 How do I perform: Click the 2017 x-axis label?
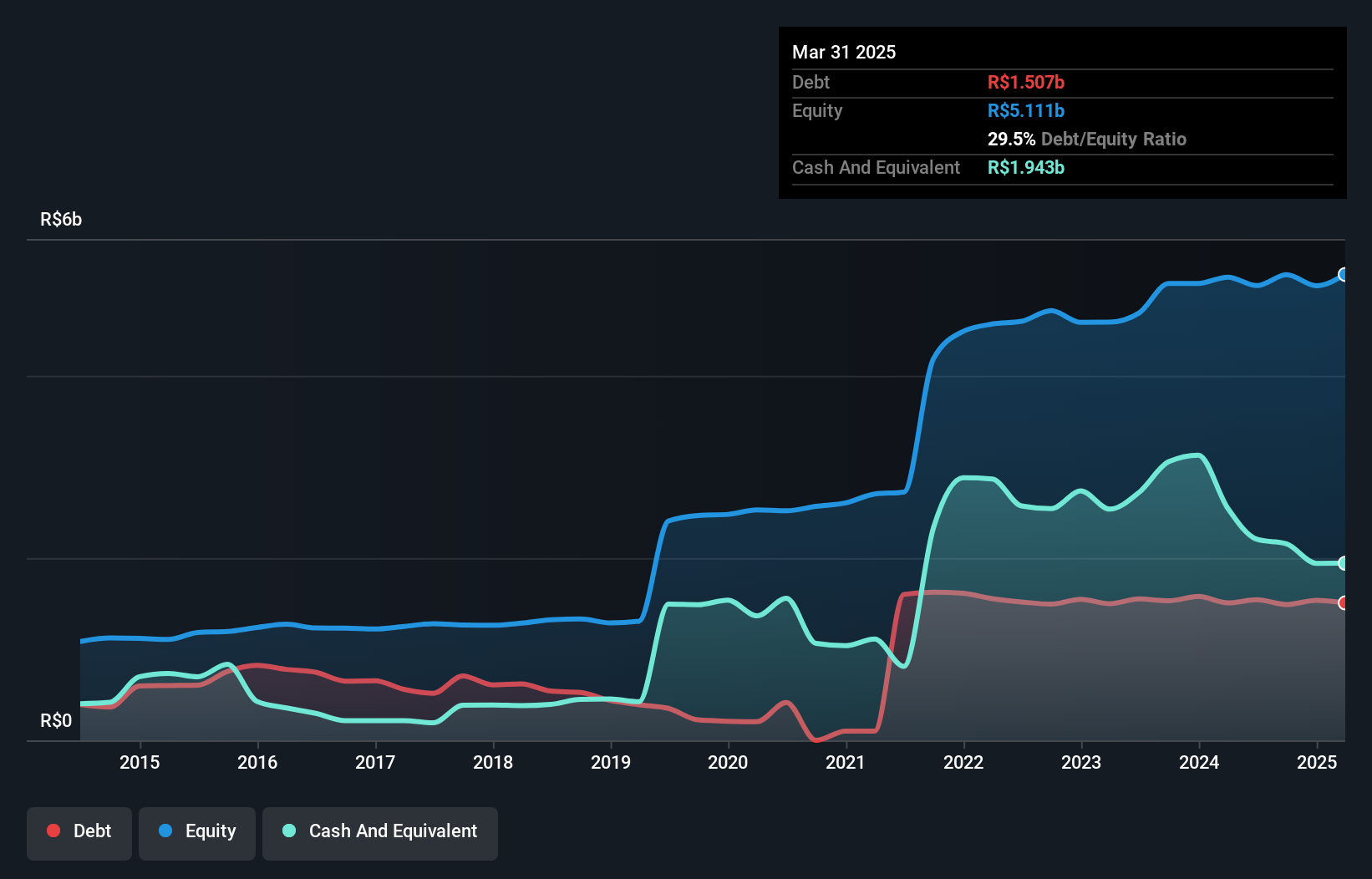pyautogui.click(x=375, y=762)
